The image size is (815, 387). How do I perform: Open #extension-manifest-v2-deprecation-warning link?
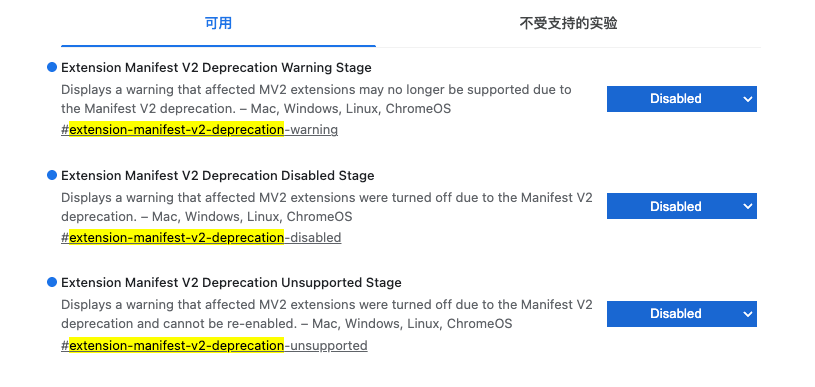pyautogui.click(x=200, y=129)
